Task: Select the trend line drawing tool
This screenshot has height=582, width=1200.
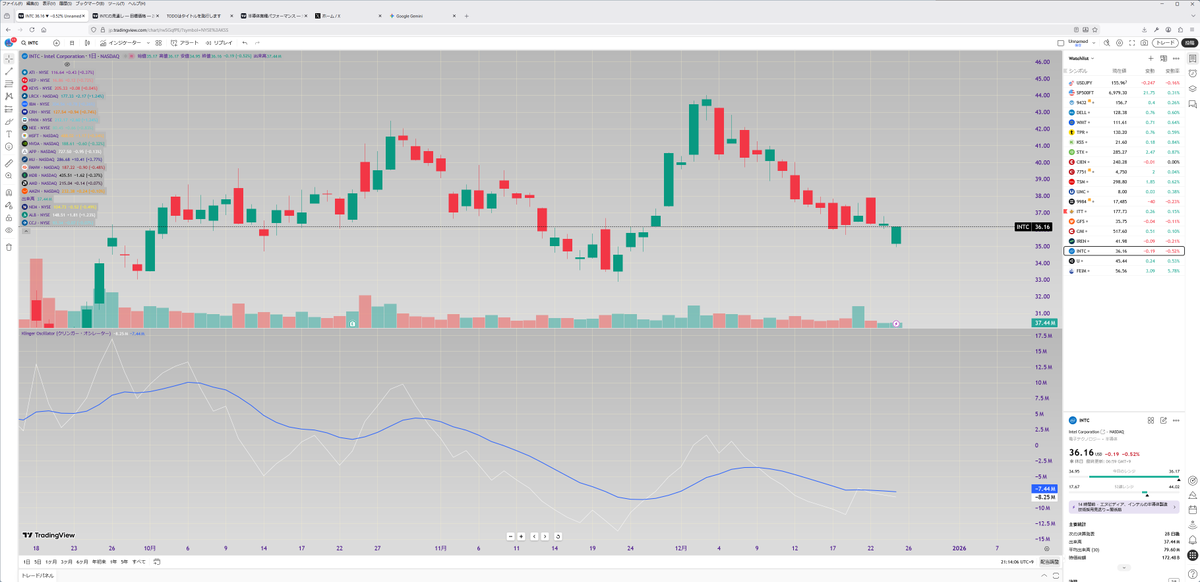Action: pyautogui.click(x=9, y=71)
